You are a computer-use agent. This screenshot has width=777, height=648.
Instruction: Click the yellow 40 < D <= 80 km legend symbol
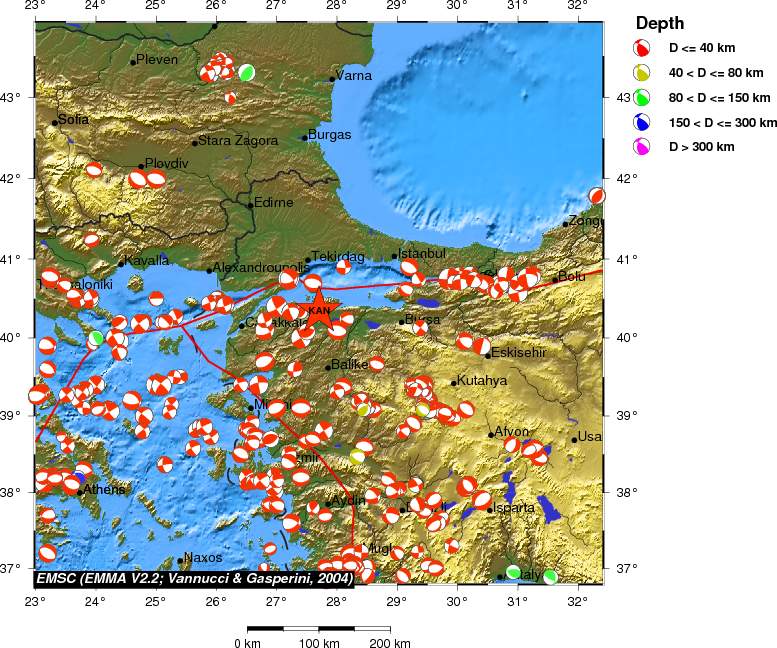click(643, 72)
